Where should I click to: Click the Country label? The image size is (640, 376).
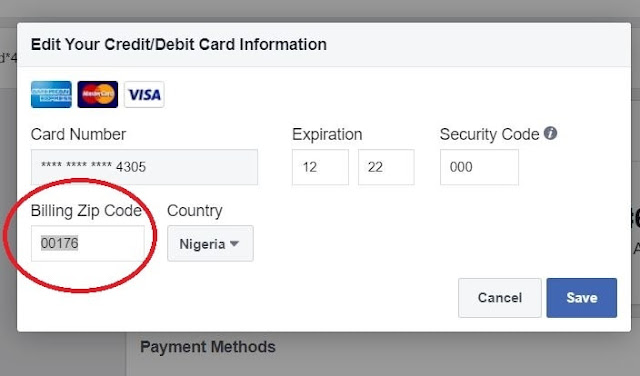[x=195, y=211]
